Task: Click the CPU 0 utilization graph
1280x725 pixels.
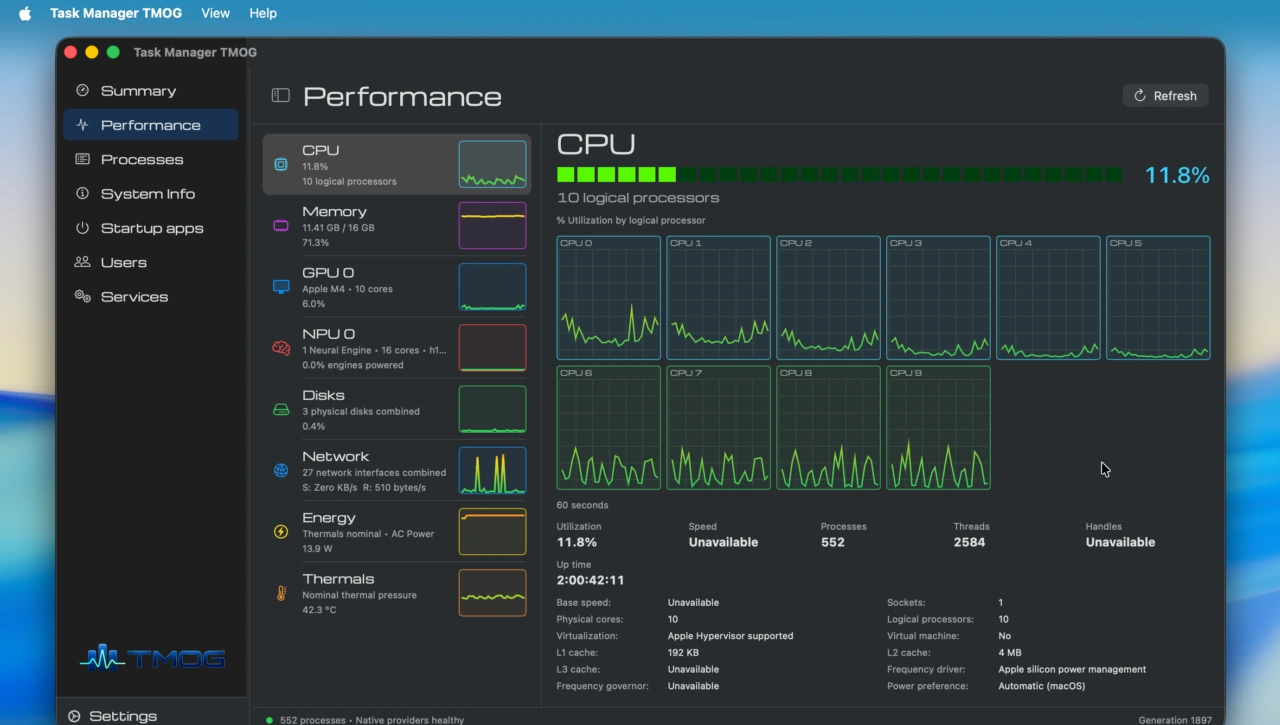Action: pos(609,298)
